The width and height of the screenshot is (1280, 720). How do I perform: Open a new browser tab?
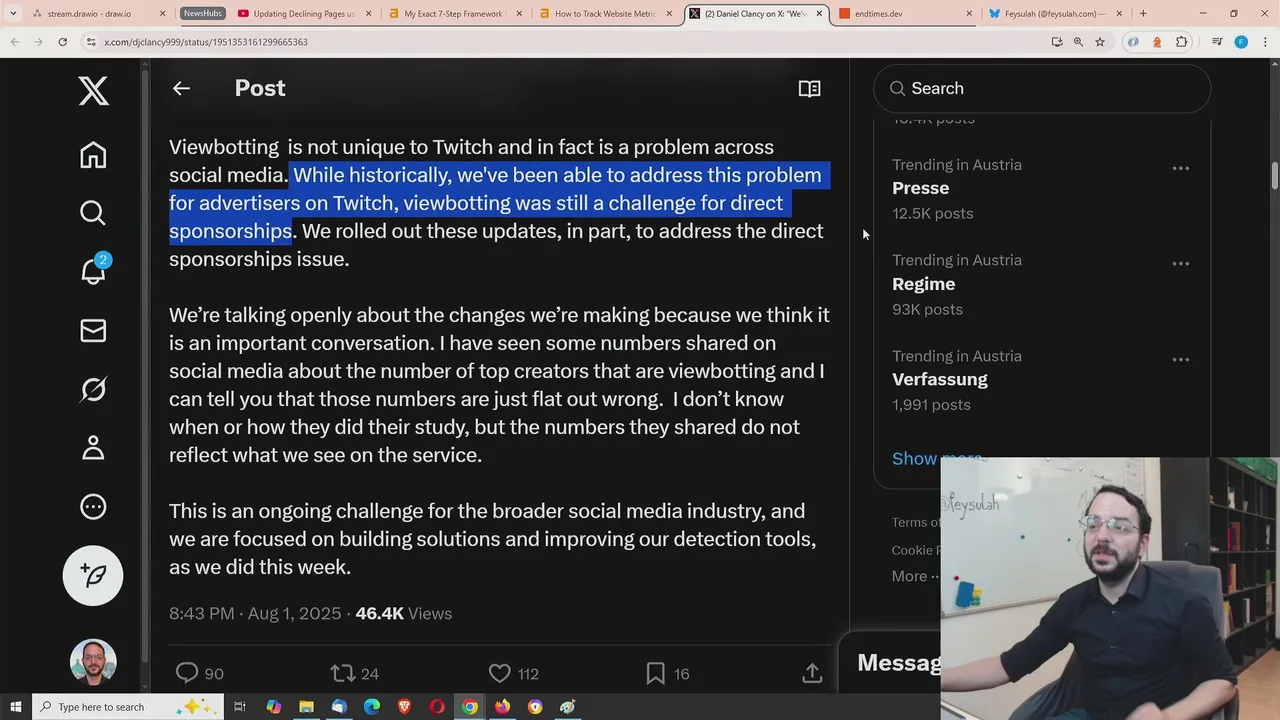[1143, 14]
